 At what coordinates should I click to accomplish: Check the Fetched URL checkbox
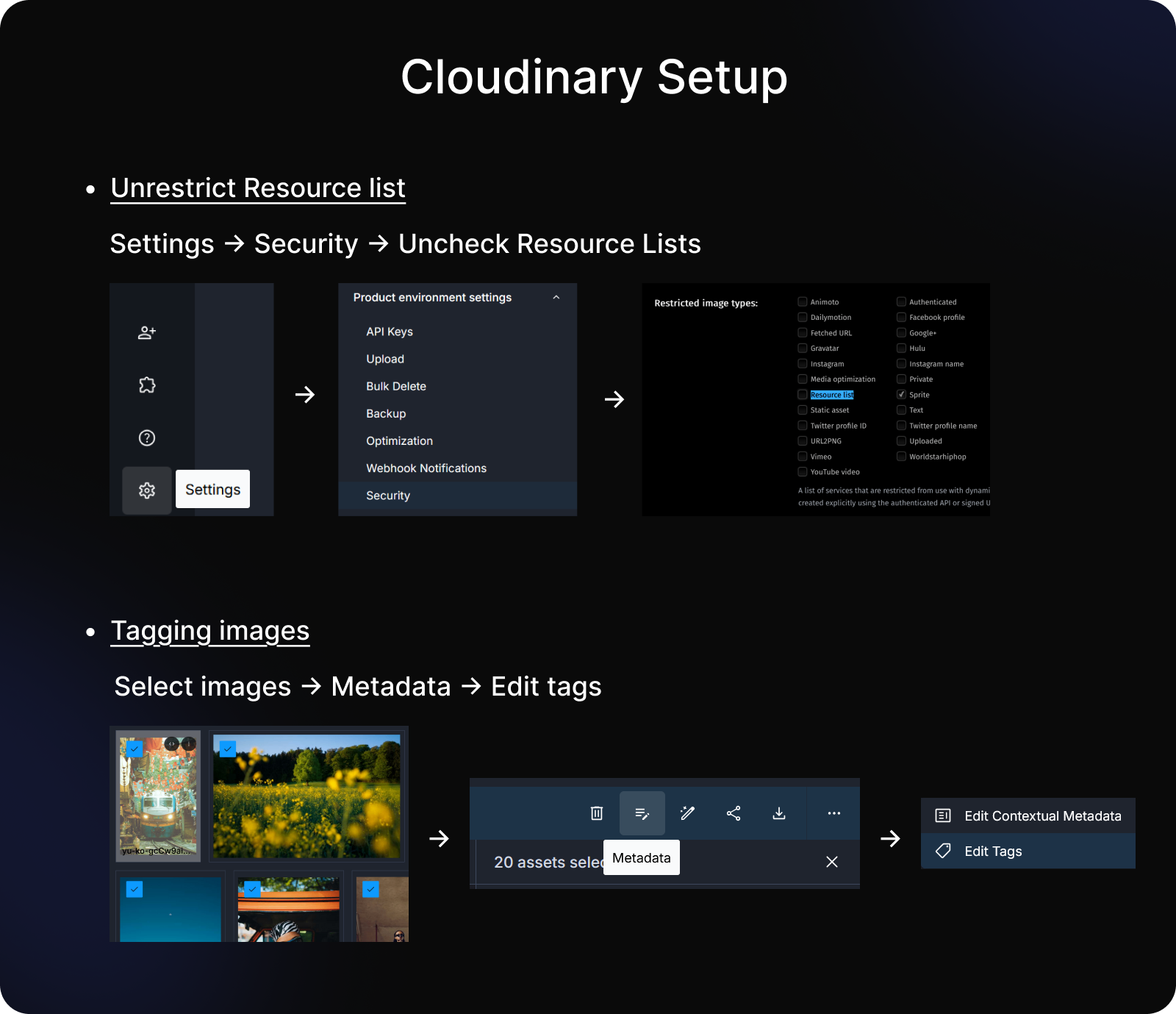(803, 332)
